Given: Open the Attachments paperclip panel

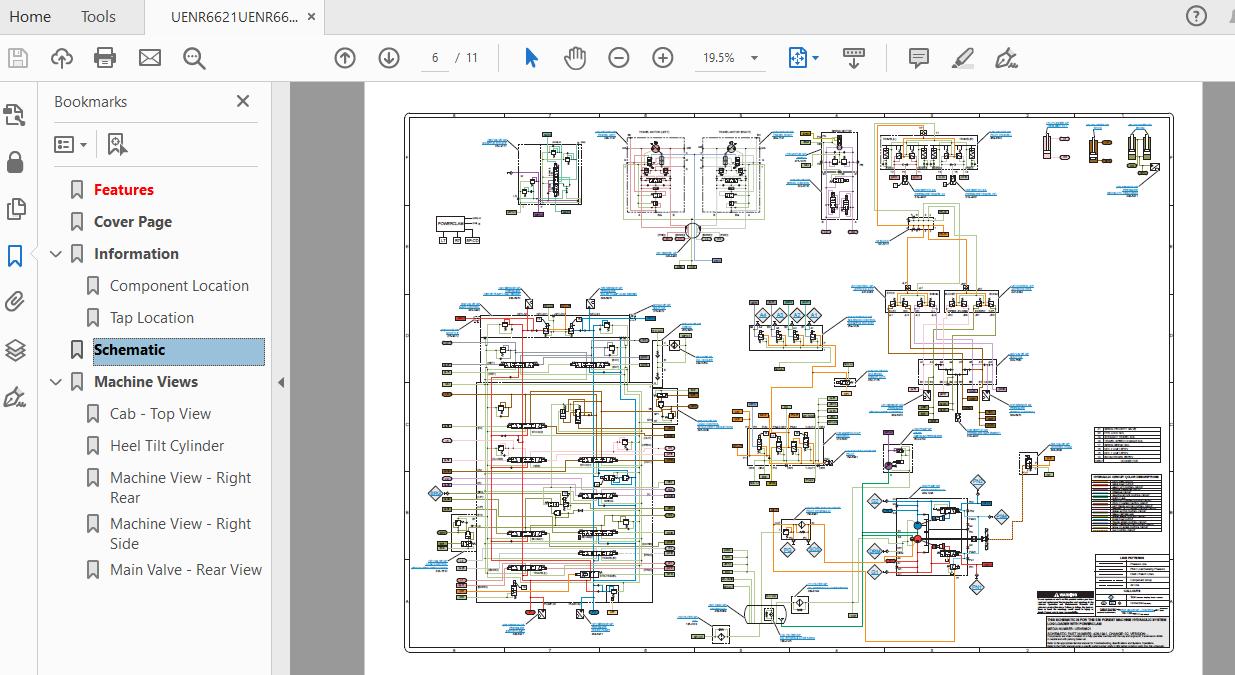Looking at the screenshot, I should click(15, 302).
